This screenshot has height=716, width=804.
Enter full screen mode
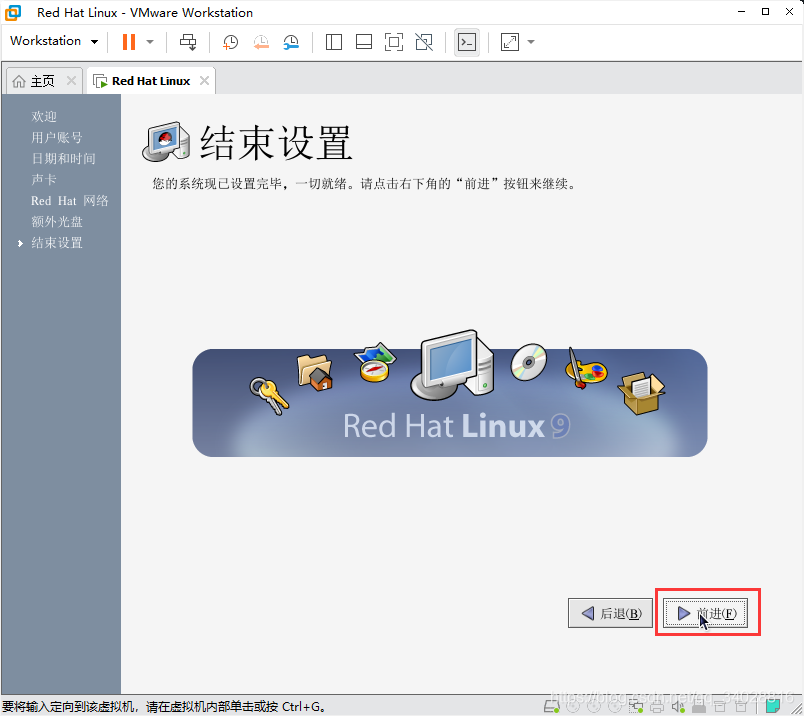393,41
